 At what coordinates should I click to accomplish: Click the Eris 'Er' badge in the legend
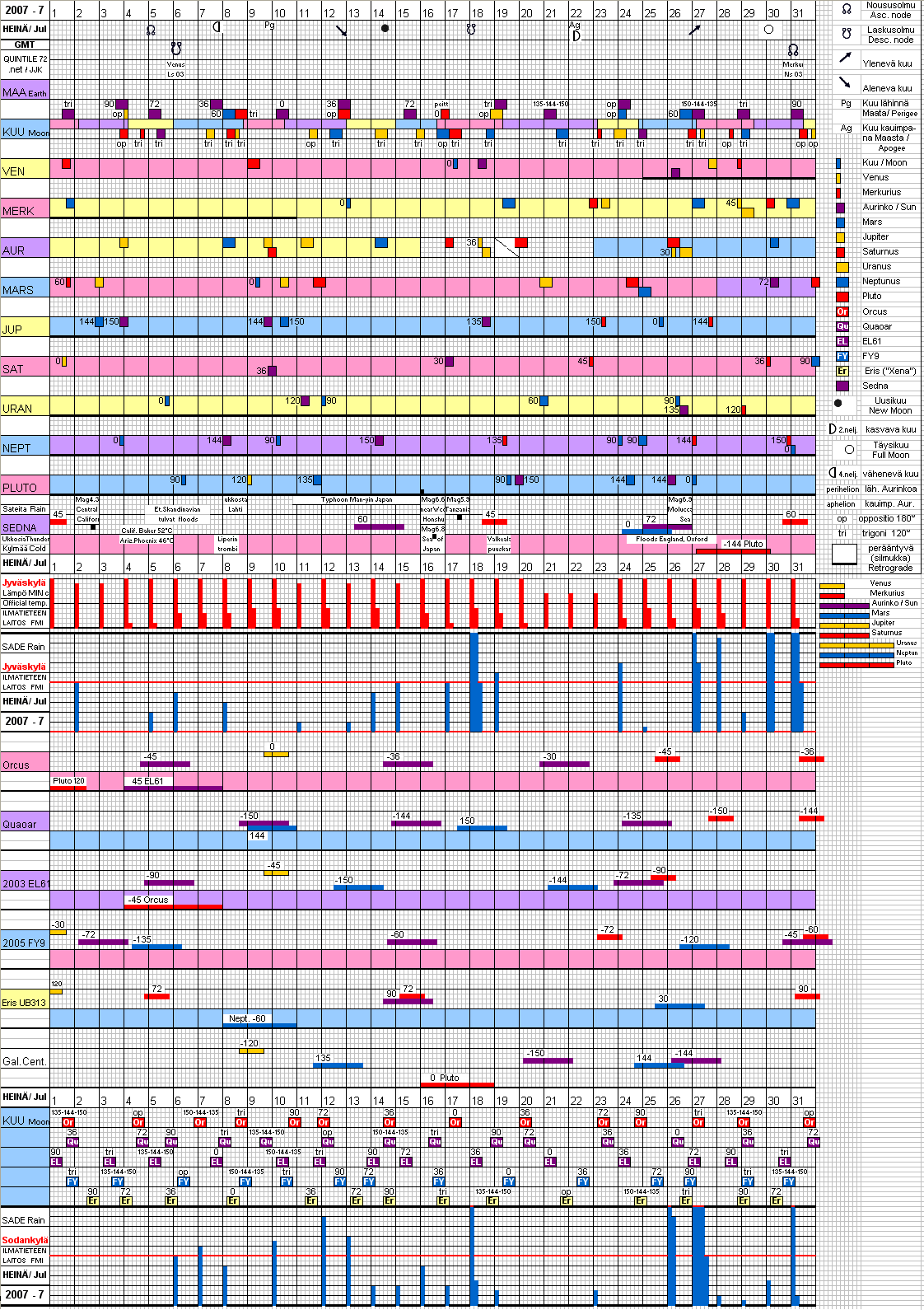[842, 371]
